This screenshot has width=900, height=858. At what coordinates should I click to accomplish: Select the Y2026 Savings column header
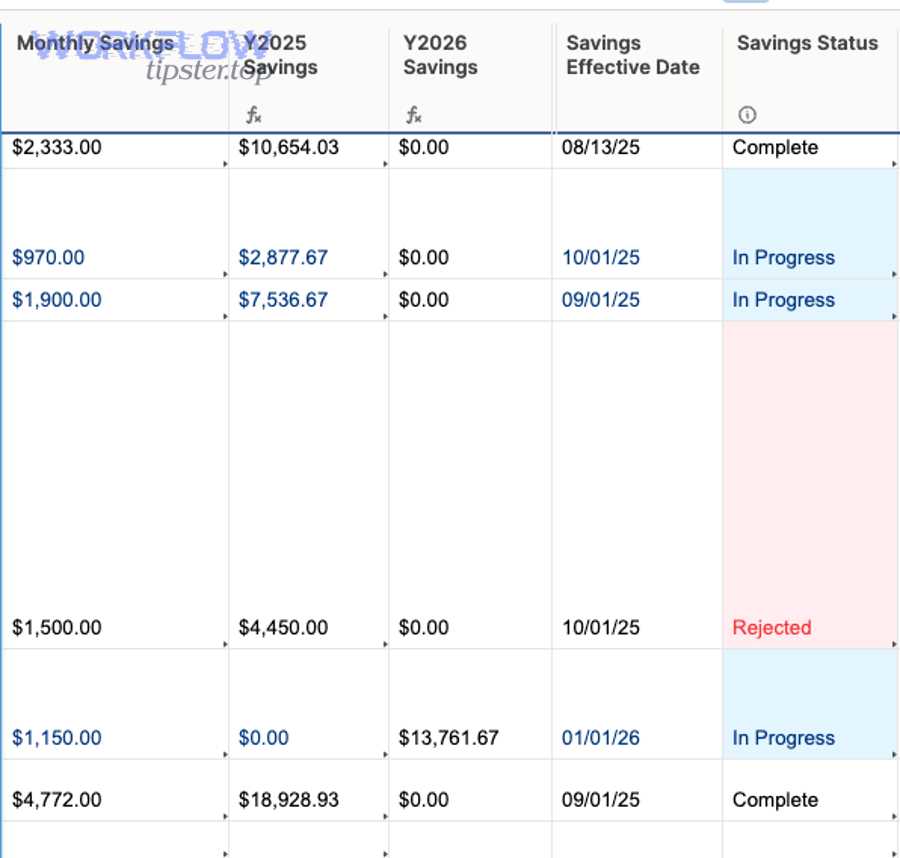tap(440, 56)
